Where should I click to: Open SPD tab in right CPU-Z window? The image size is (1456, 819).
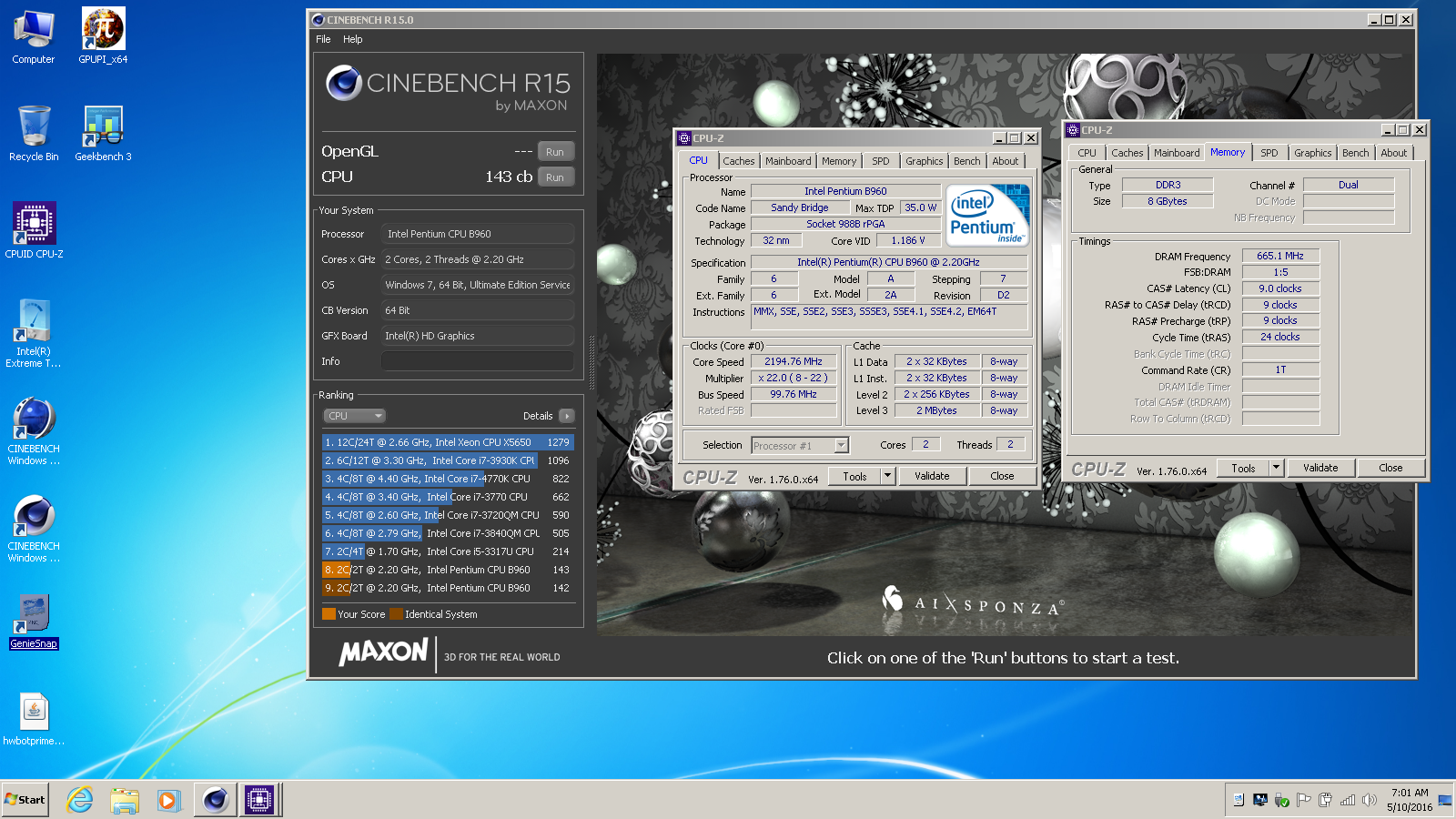[x=1269, y=153]
